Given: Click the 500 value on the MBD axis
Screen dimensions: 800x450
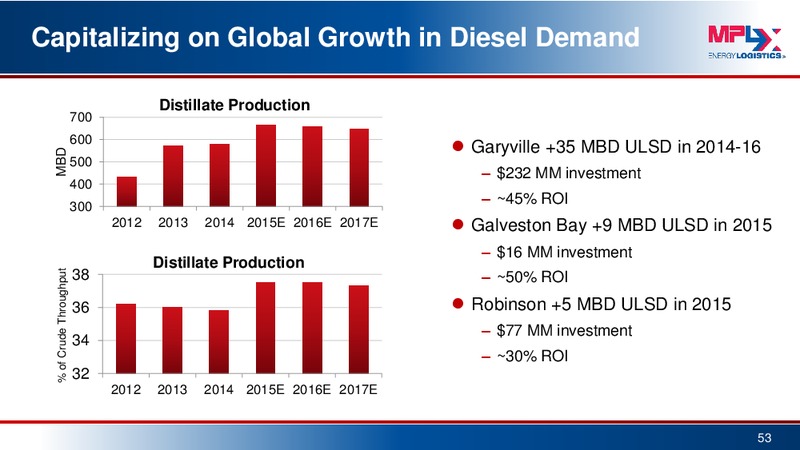Looking at the screenshot, I should (x=81, y=162).
